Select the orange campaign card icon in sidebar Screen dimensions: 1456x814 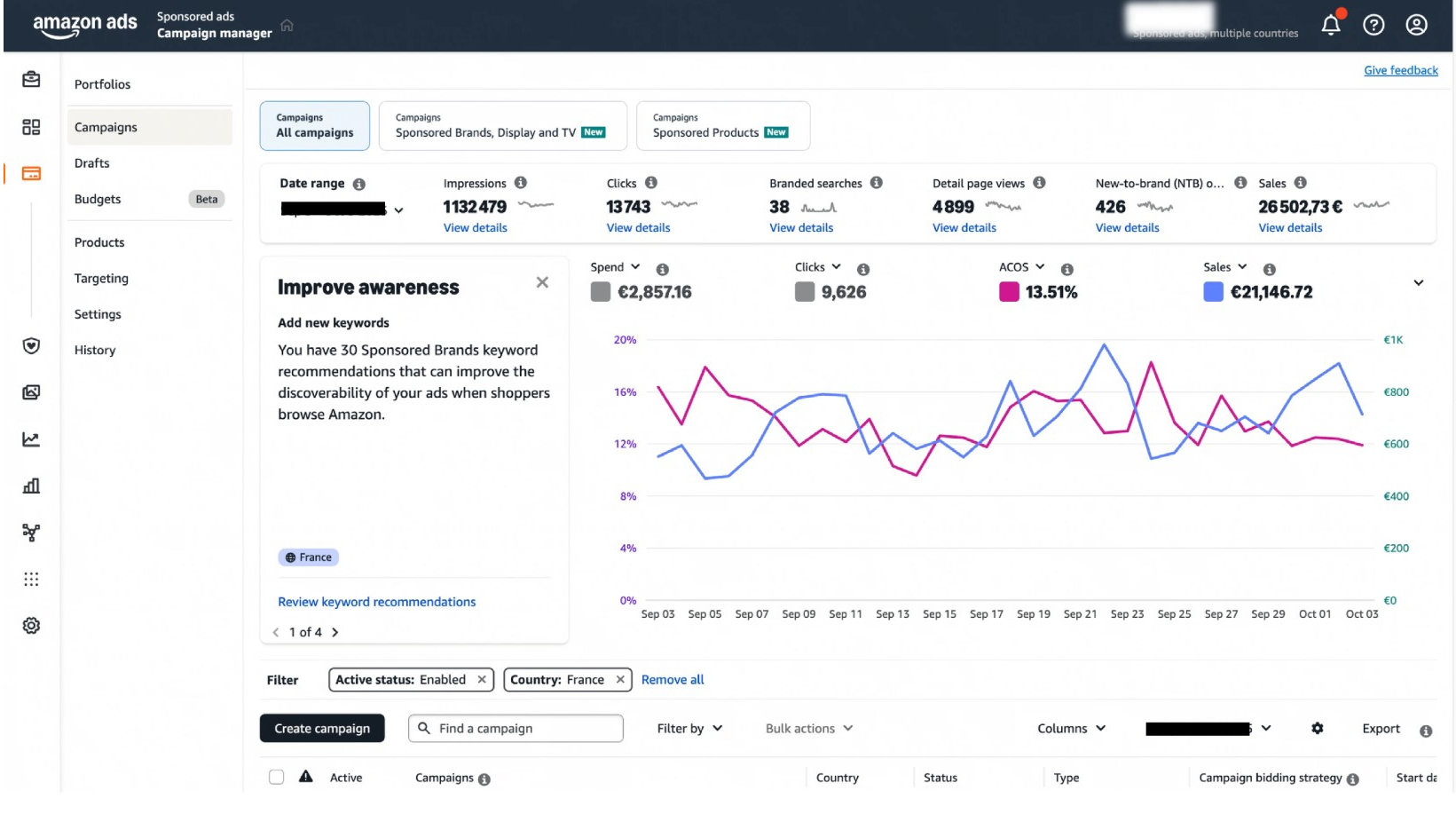(31, 173)
